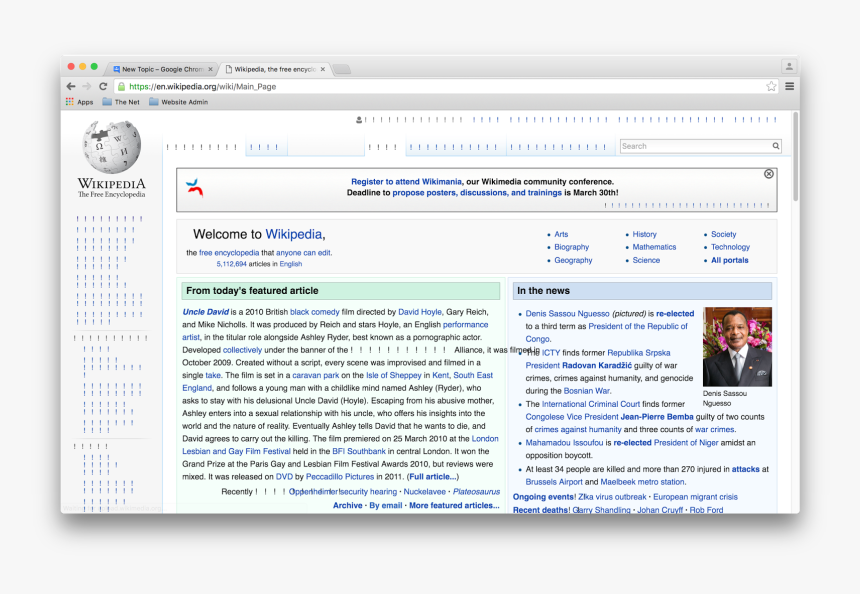Image resolution: width=860 pixels, height=594 pixels.
Task: Open Johan Cruyff link
Action: [x=660, y=510]
